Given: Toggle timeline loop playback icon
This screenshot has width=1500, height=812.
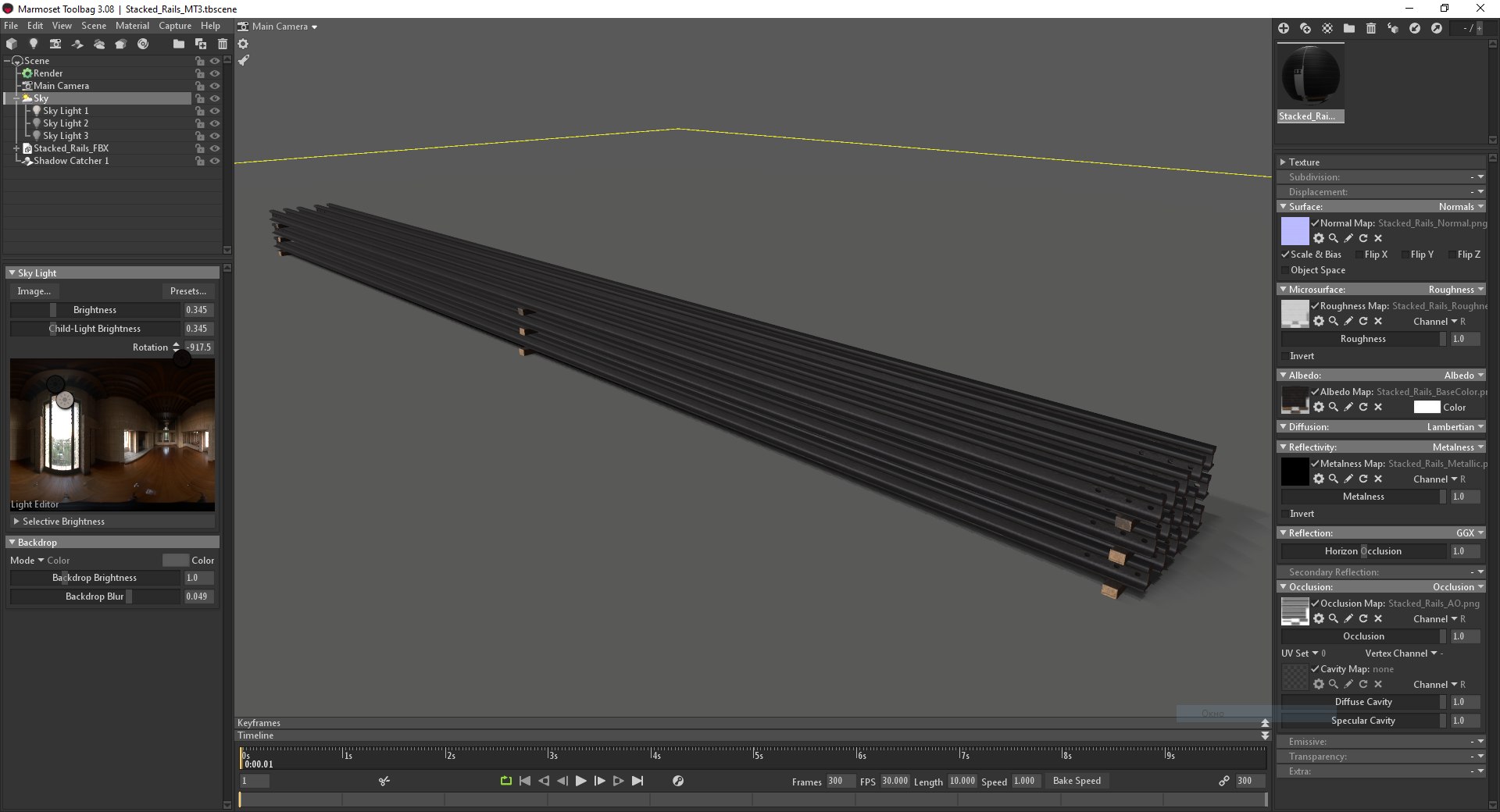Looking at the screenshot, I should pyautogui.click(x=506, y=781).
